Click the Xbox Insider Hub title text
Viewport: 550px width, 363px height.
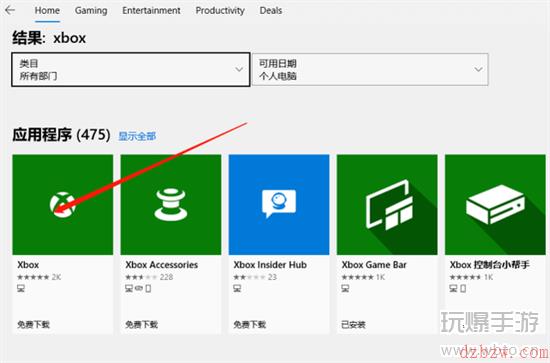[x=270, y=265]
